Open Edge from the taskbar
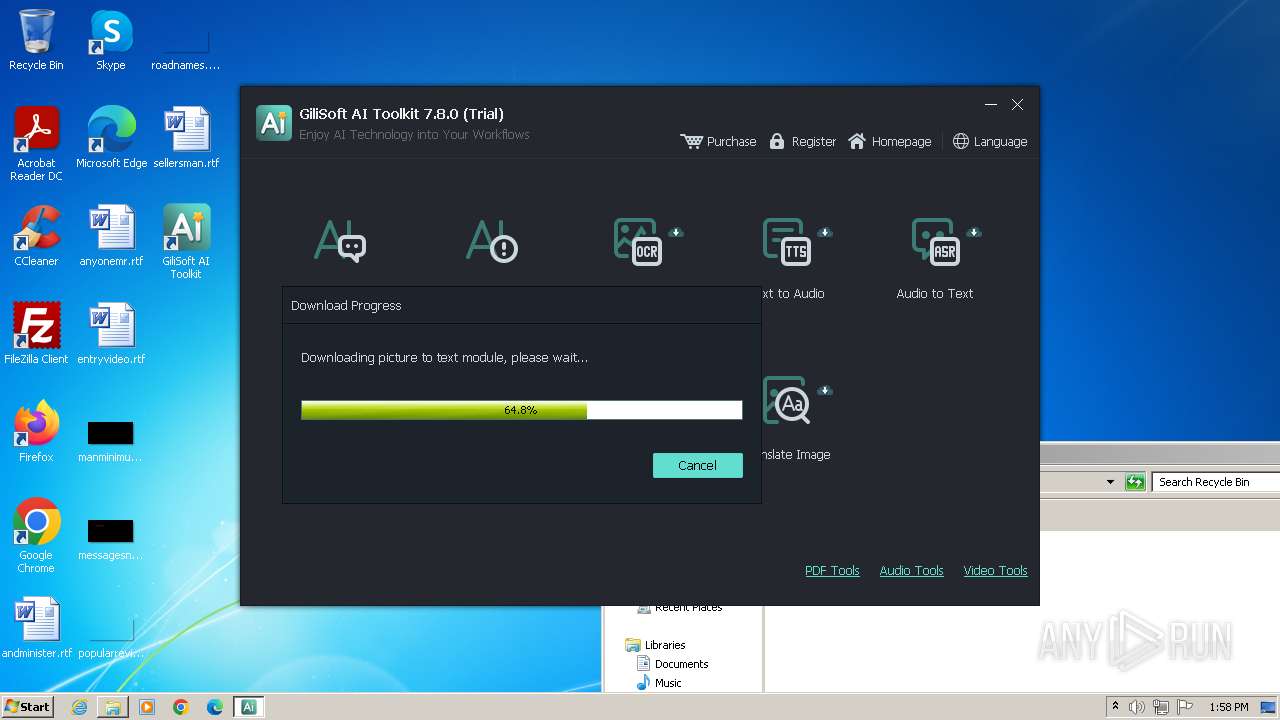 pyautogui.click(x=215, y=707)
